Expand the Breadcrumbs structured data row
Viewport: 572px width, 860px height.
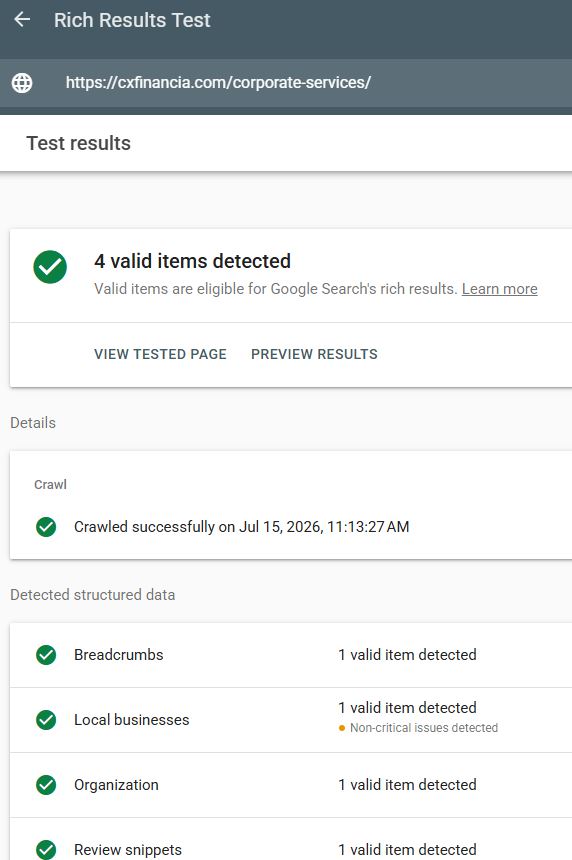pos(291,655)
